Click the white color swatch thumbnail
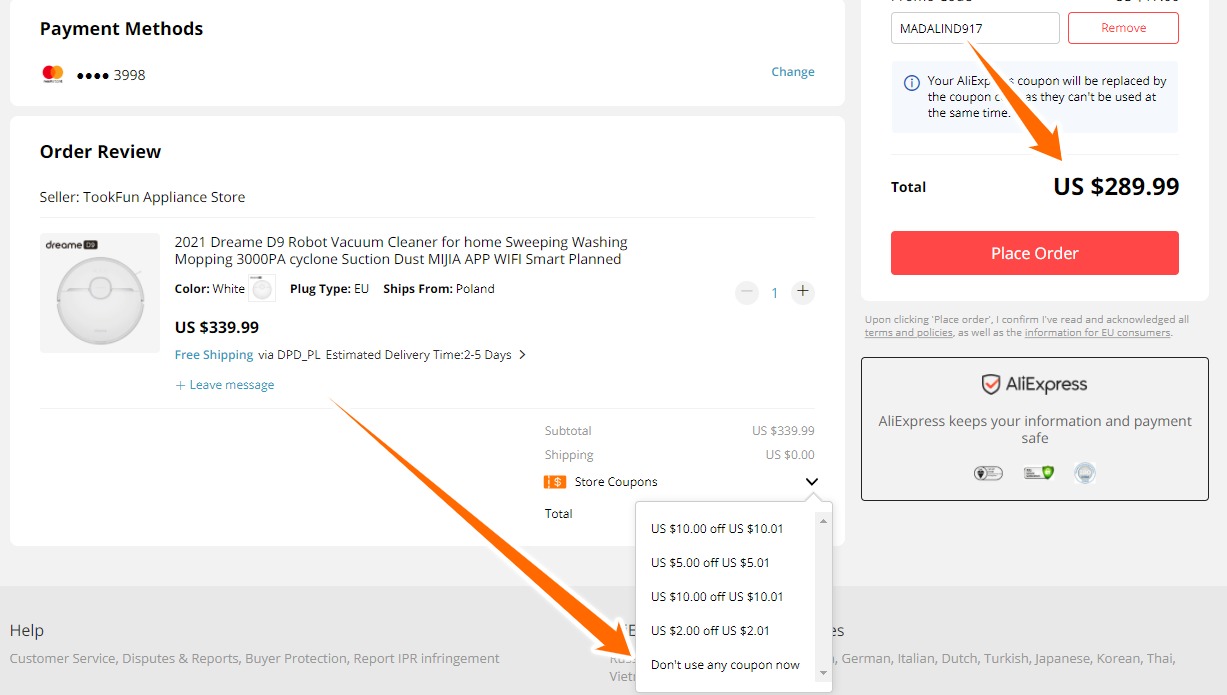1227x695 pixels. click(262, 289)
